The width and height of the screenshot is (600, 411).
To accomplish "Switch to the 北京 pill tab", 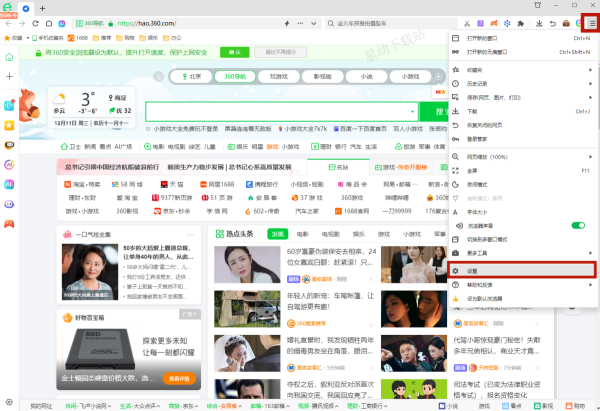I will 191,77.
